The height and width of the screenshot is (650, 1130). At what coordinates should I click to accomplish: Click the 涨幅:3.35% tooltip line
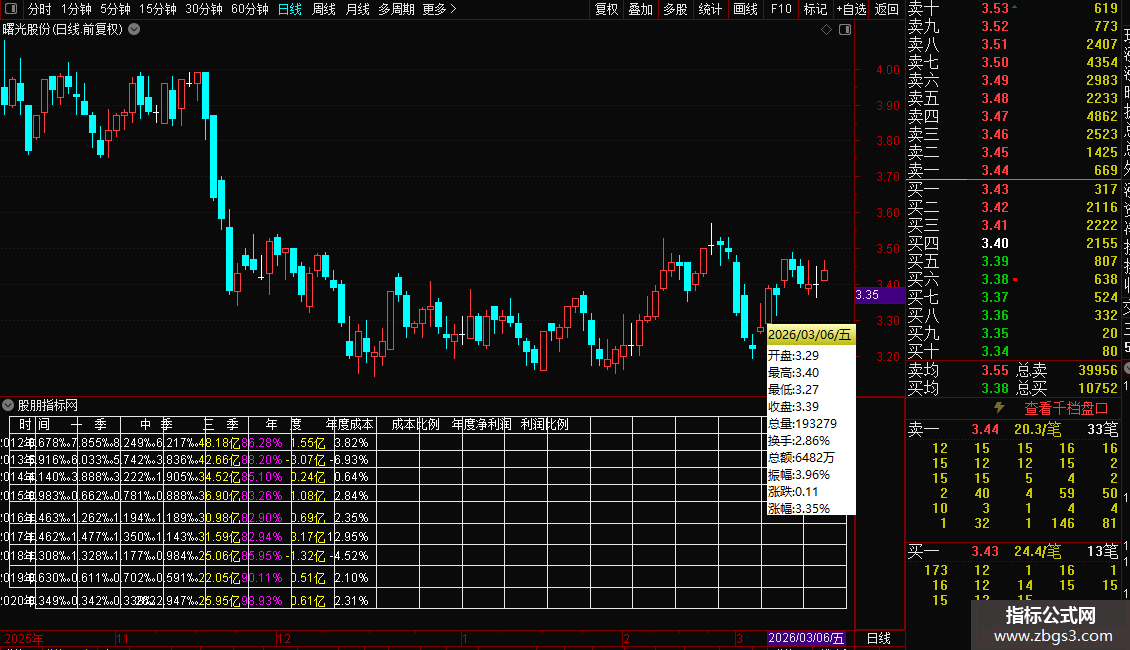tap(798, 509)
